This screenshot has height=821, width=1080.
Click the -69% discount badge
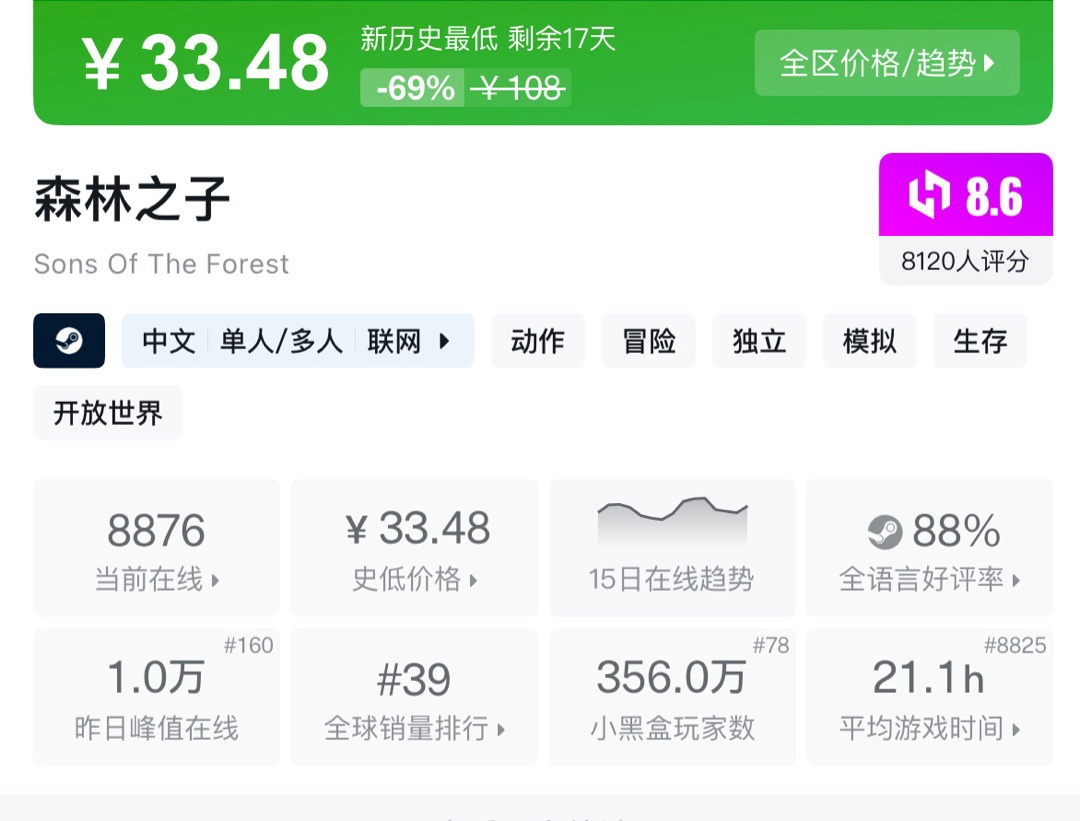(x=415, y=89)
